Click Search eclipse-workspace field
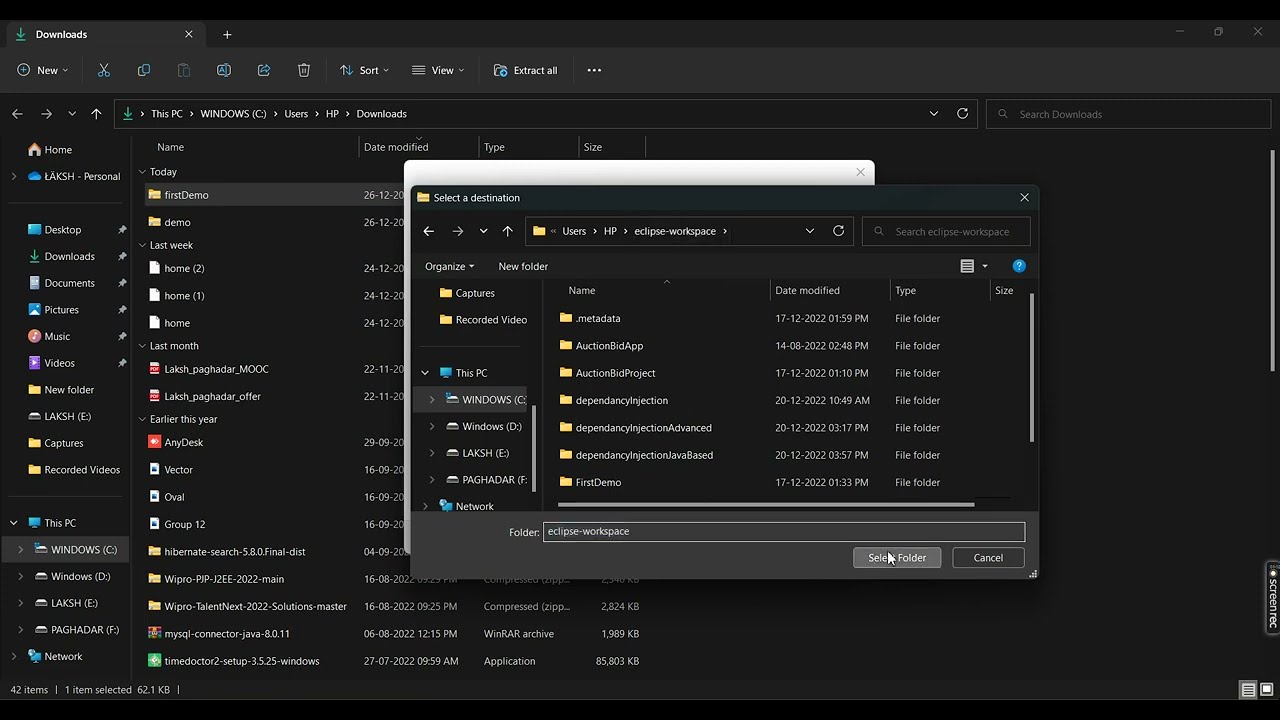Image resolution: width=1280 pixels, height=720 pixels. coord(946,231)
